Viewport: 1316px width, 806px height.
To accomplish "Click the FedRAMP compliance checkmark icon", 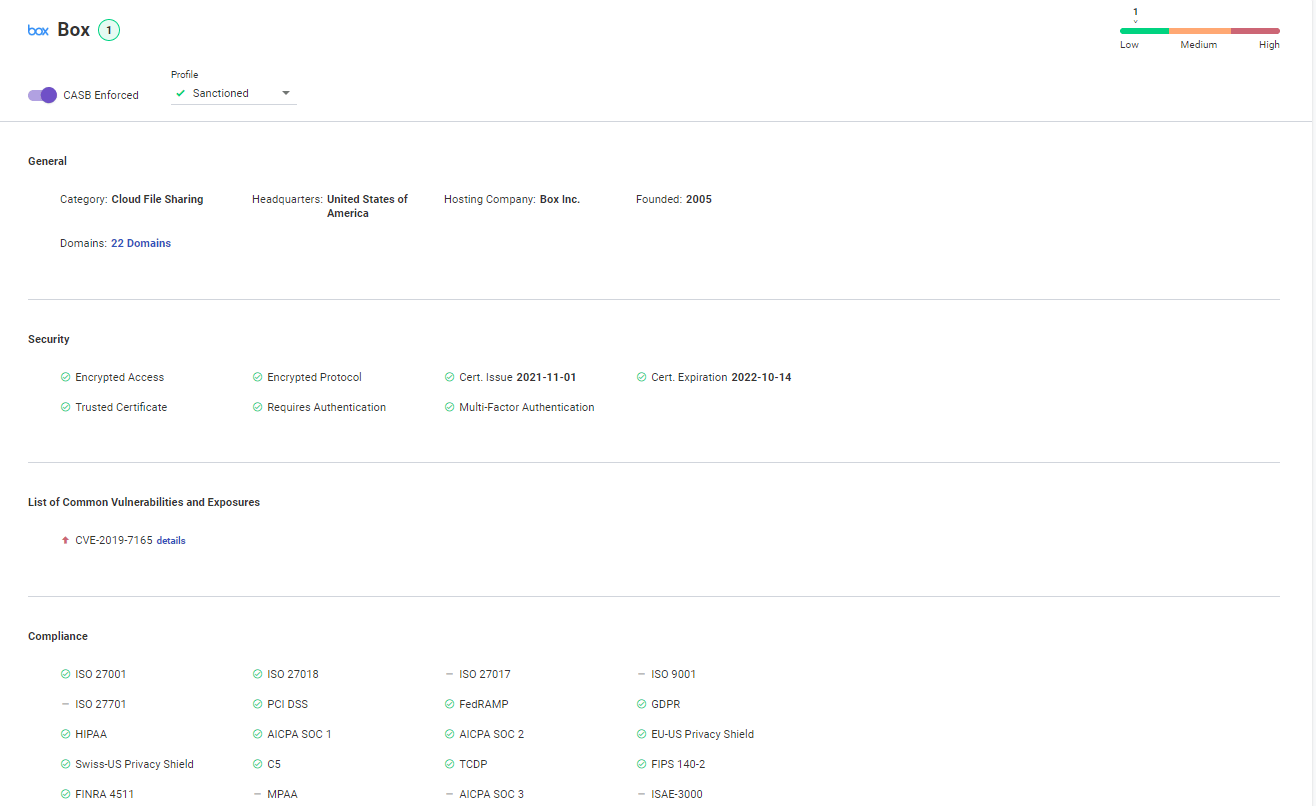I will [449, 704].
